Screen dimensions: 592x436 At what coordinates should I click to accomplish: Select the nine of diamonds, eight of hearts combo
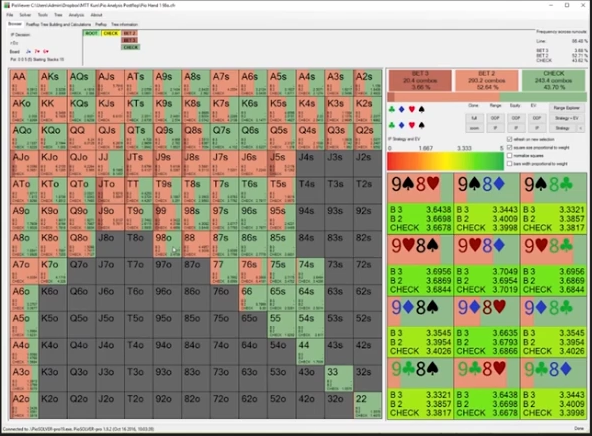coord(487,327)
